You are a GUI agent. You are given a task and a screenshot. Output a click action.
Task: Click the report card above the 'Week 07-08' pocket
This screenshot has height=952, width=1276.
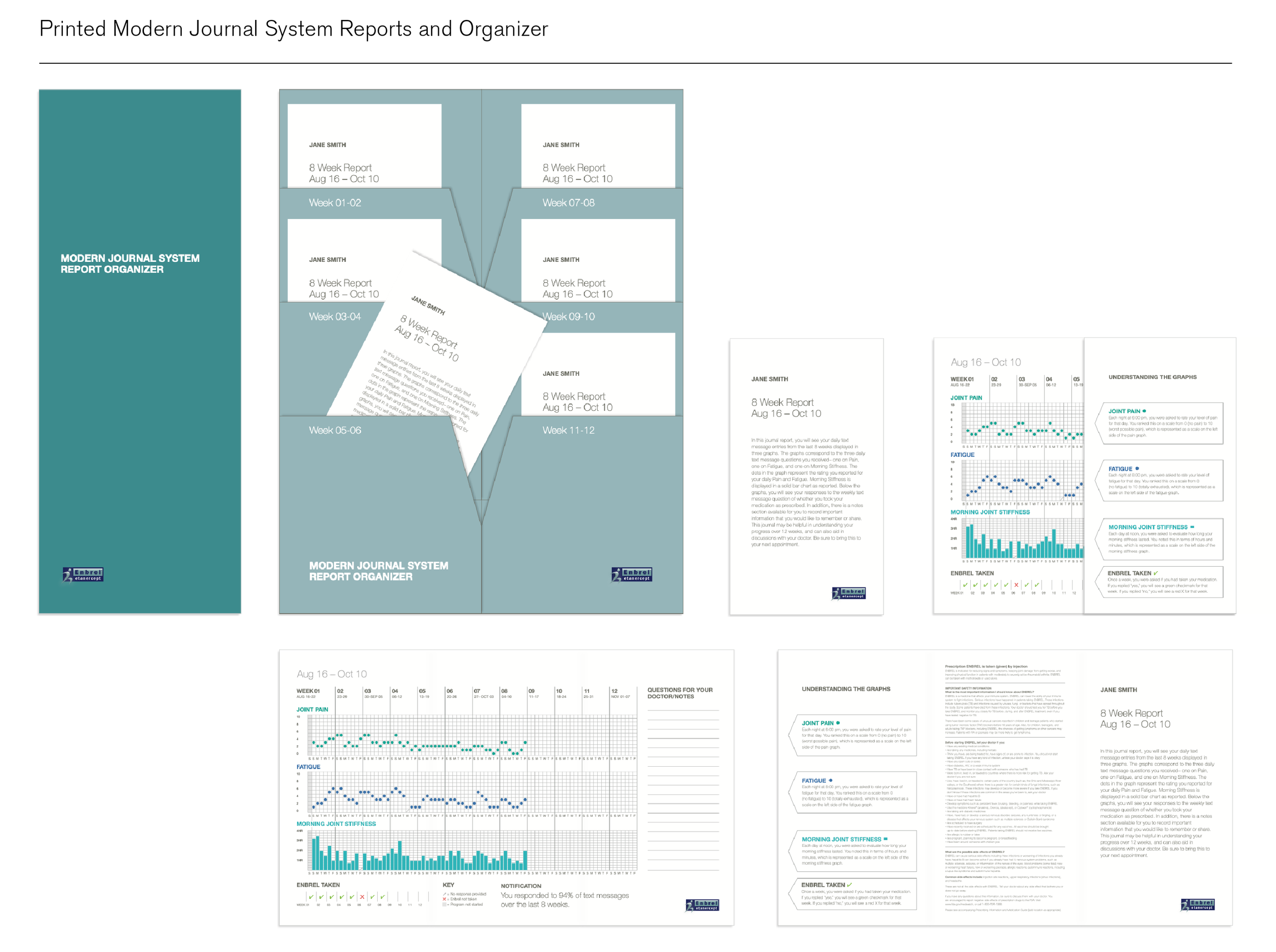(597, 146)
